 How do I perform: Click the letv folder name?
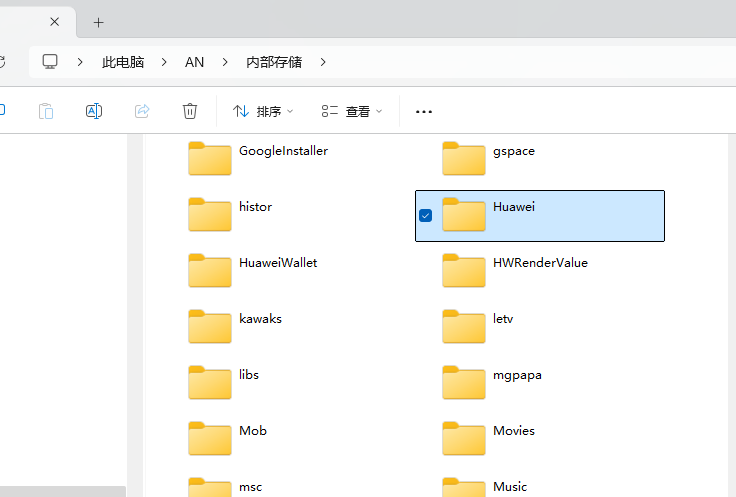point(503,319)
